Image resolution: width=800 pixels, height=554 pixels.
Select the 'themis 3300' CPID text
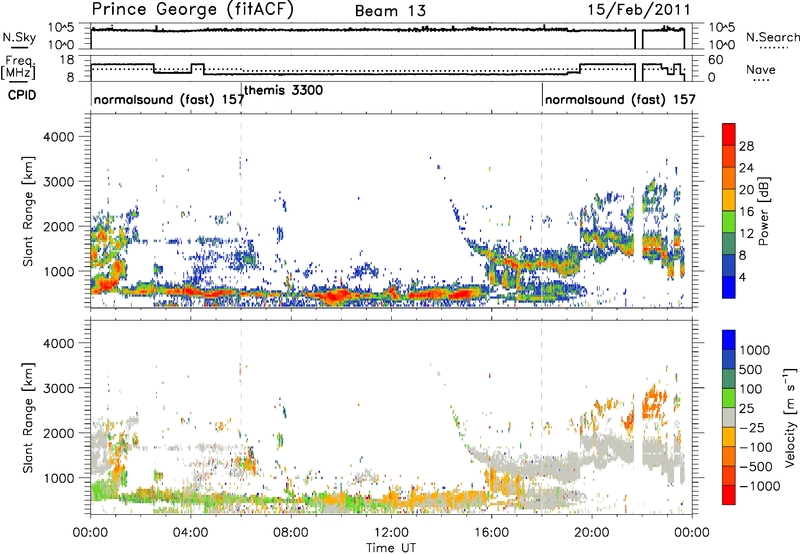click(x=284, y=90)
